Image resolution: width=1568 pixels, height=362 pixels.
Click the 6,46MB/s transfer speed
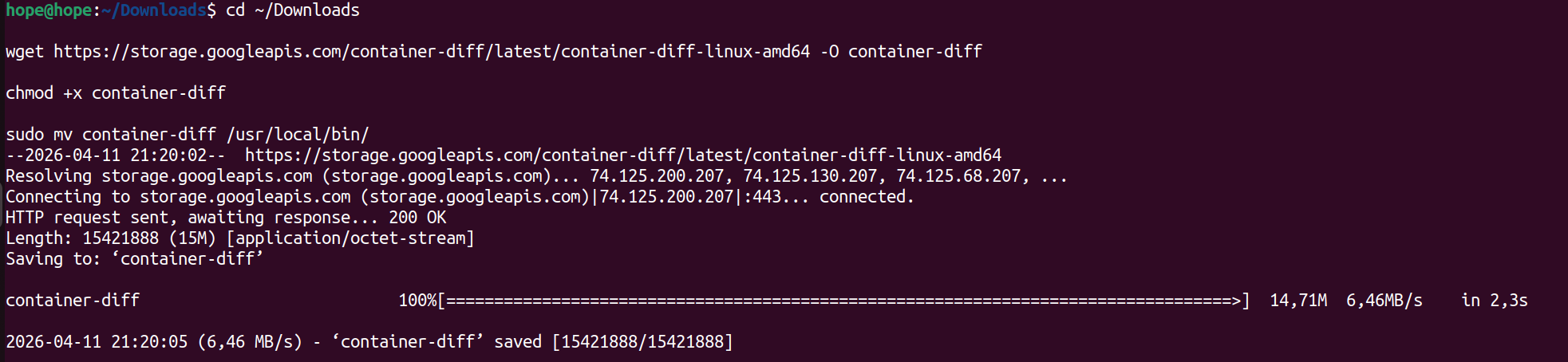pyautogui.click(x=1384, y=301)
